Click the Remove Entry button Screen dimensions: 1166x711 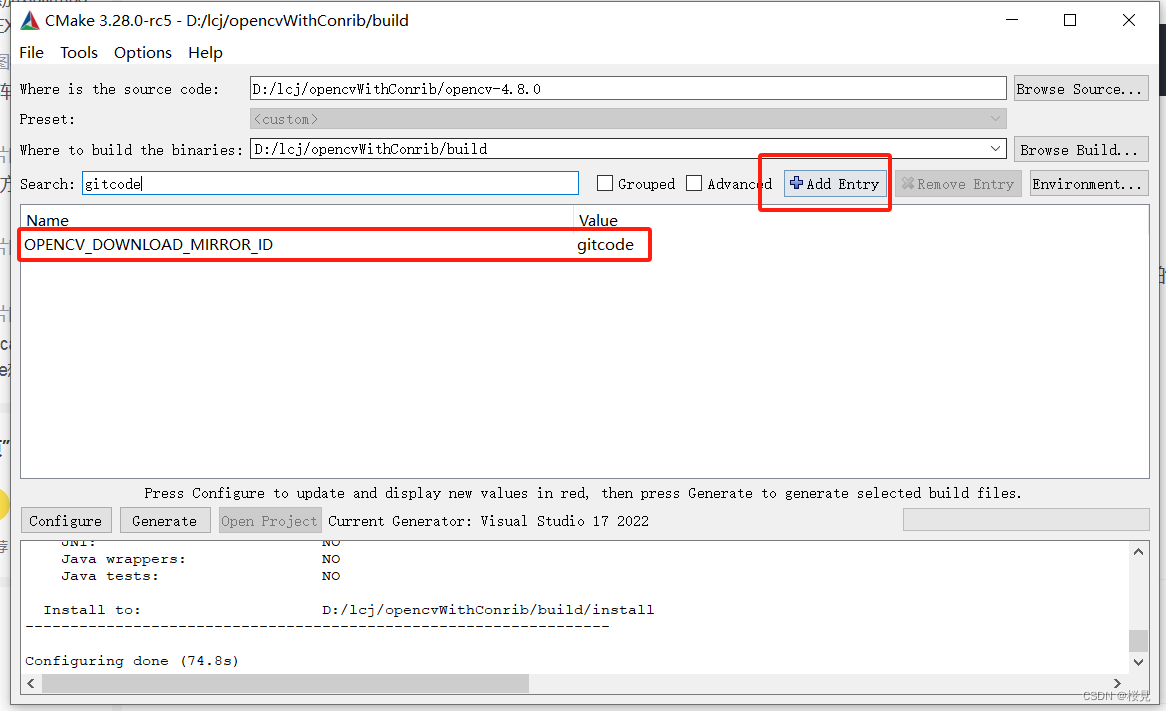tap(958, 184)
